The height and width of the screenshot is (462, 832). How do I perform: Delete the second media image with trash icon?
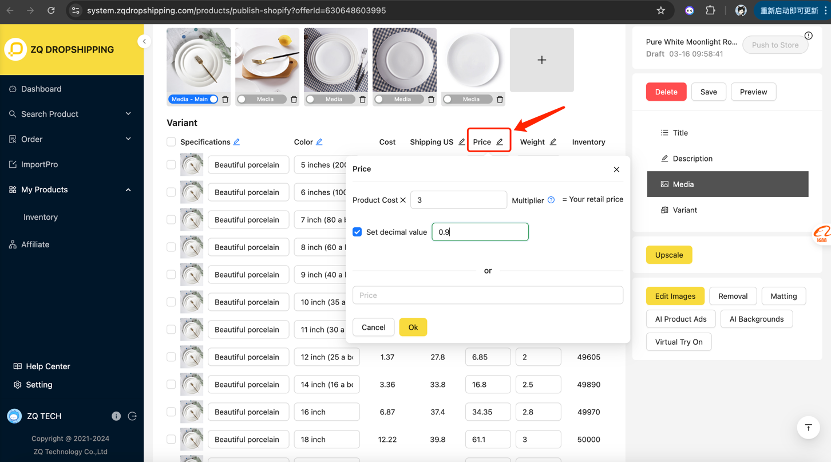294,99
